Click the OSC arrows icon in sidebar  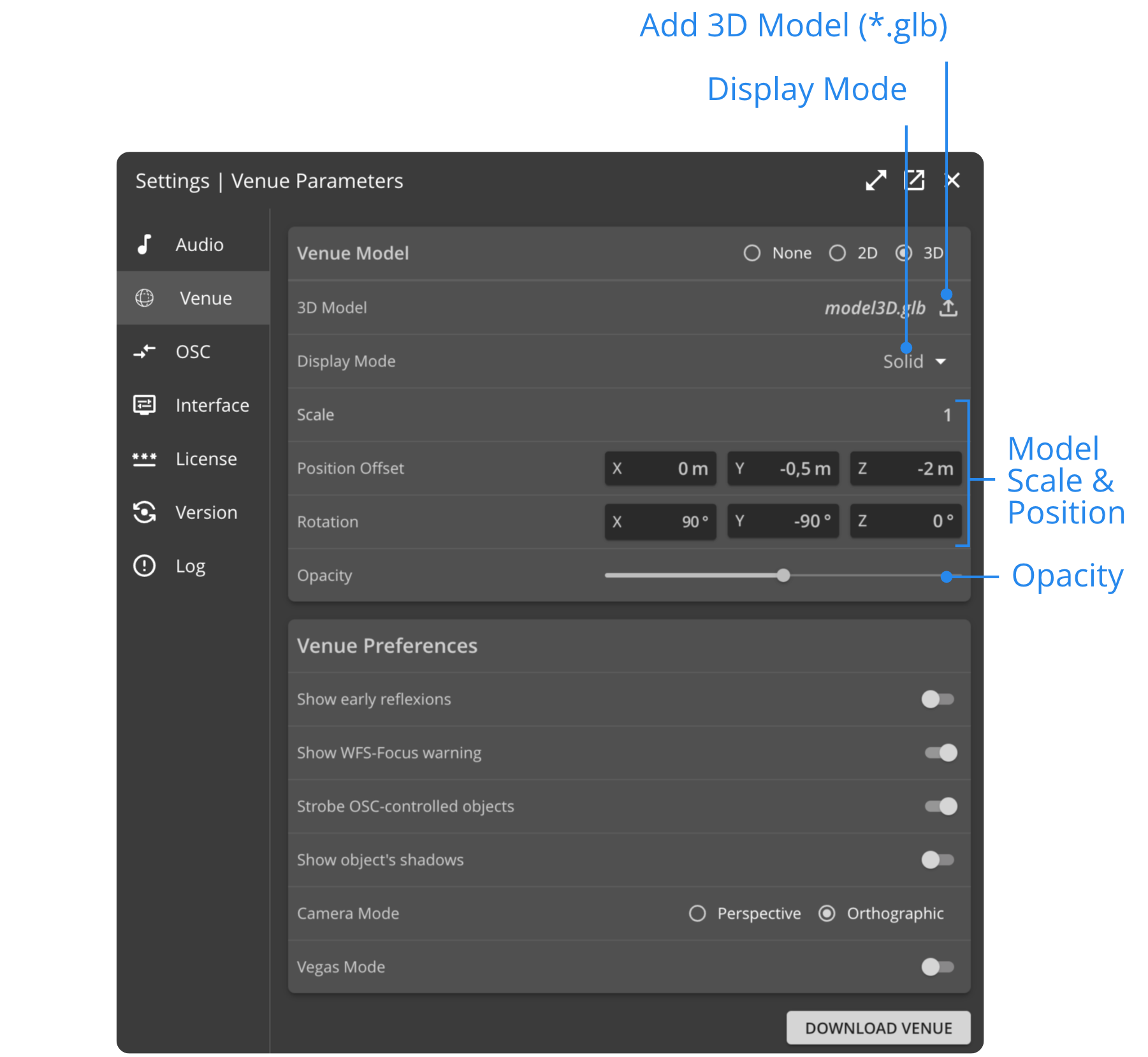145,351
